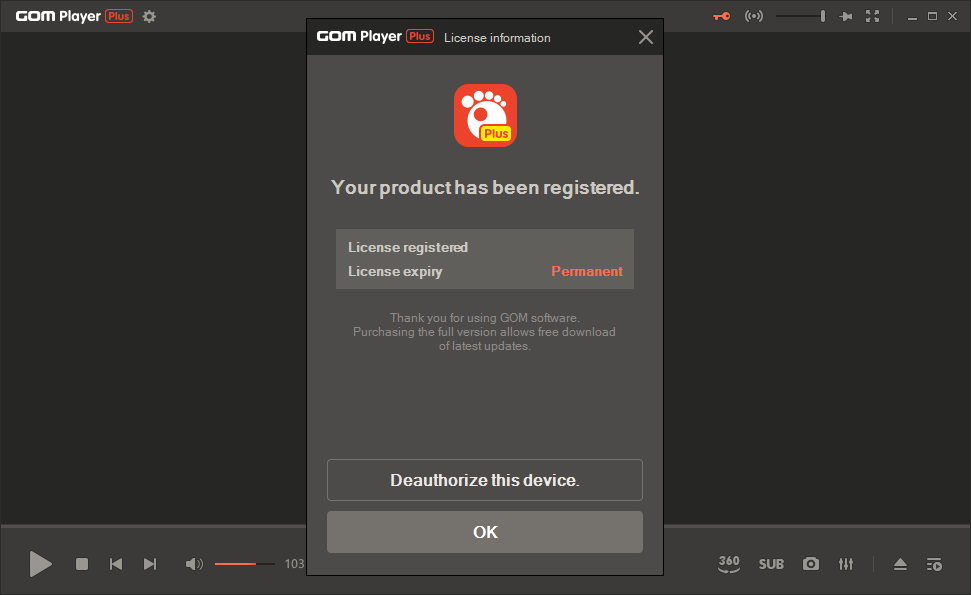Click Deauthorize this device button
Viewport: 971px width, 595px height.
pos(485,480)
